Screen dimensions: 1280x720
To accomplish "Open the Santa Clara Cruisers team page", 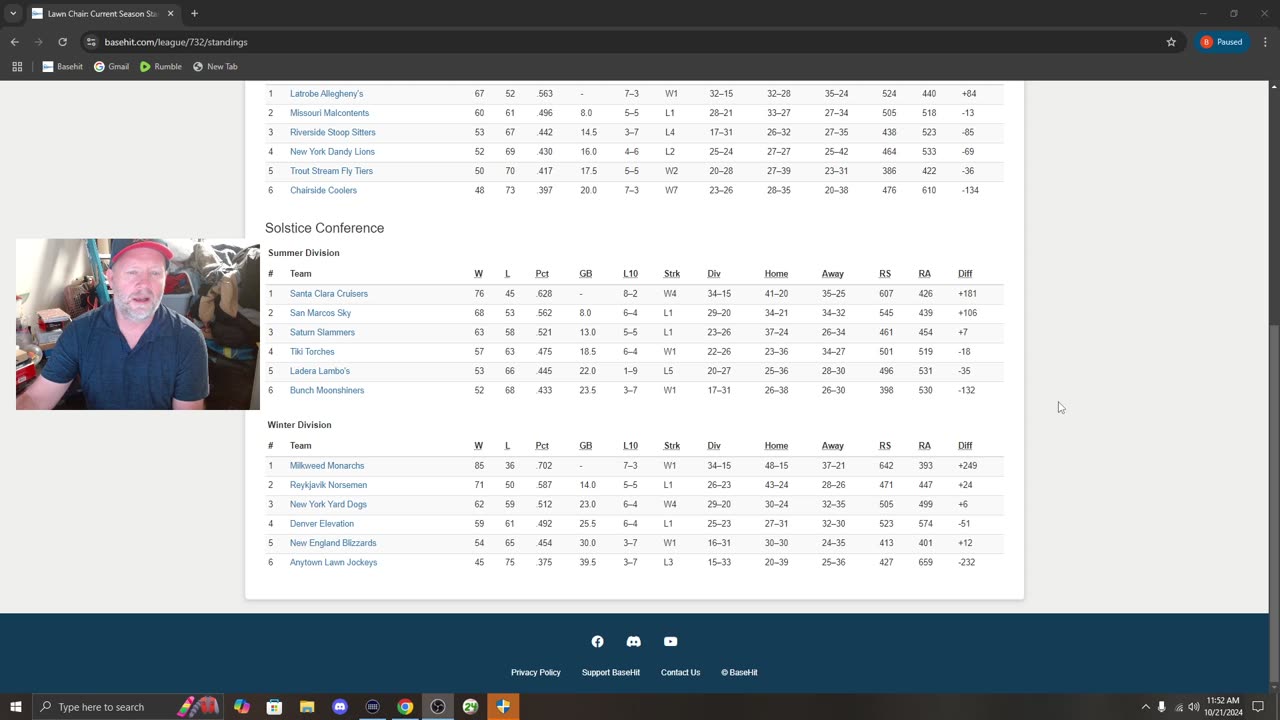I will pyautogui.click(x=329, y=294).
